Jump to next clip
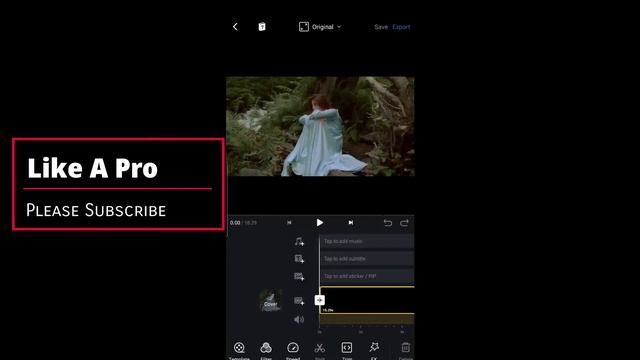 pos(351,222)
